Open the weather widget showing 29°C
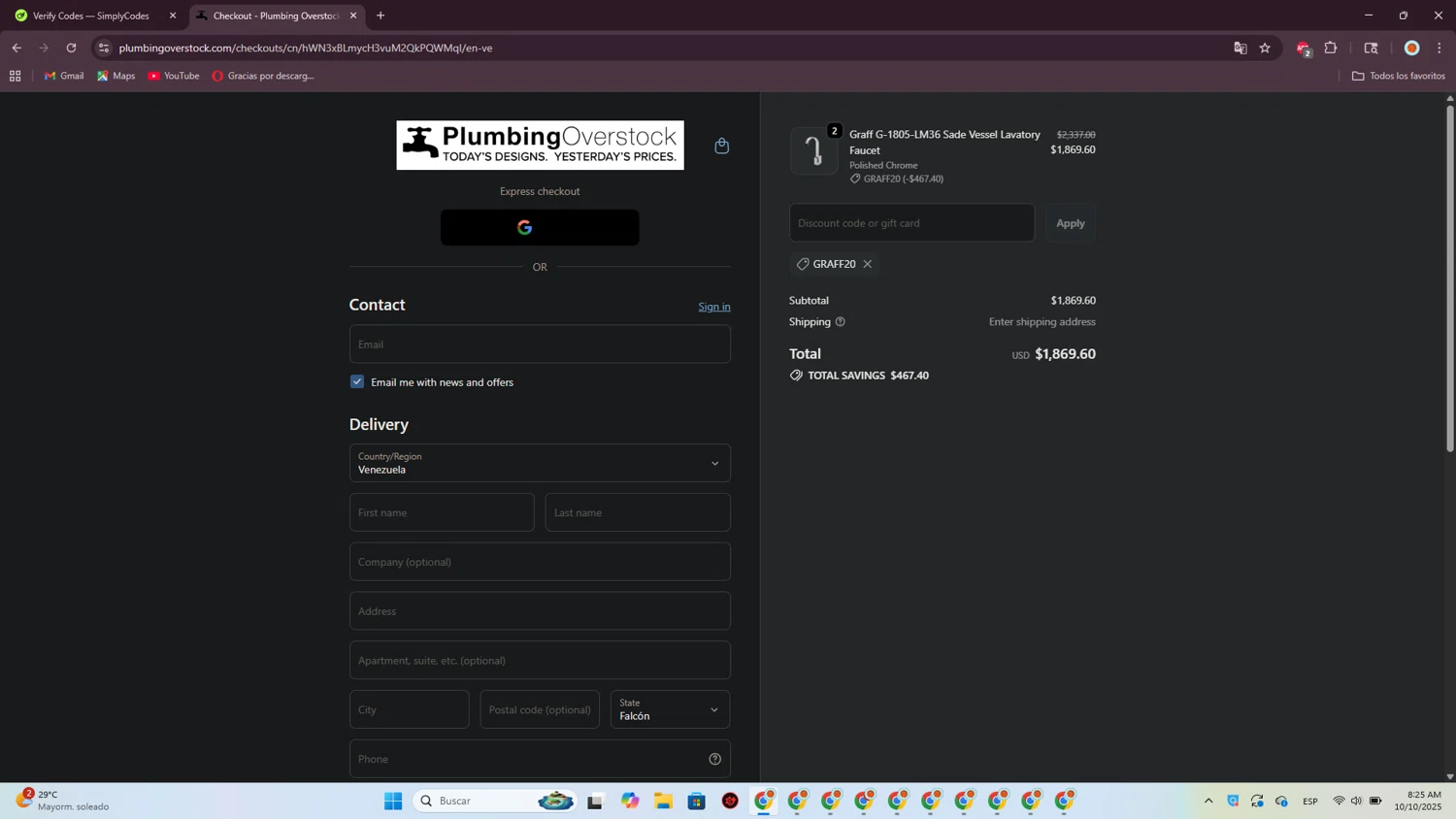This screenshot has width=1456, height=819. [x=62, y=801]
